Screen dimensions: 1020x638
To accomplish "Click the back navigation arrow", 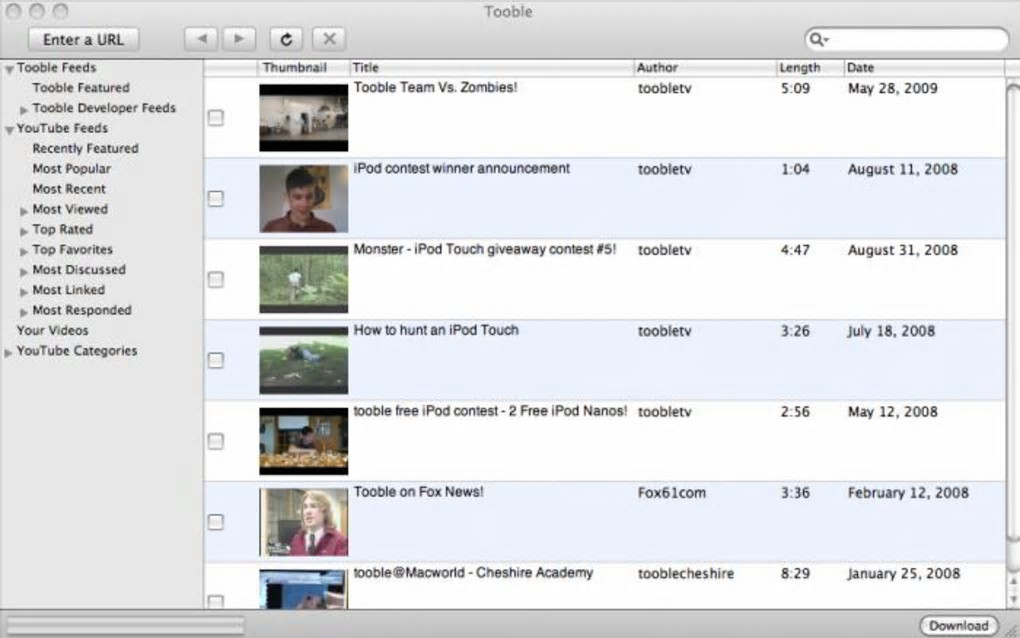I will pos(200,39).
